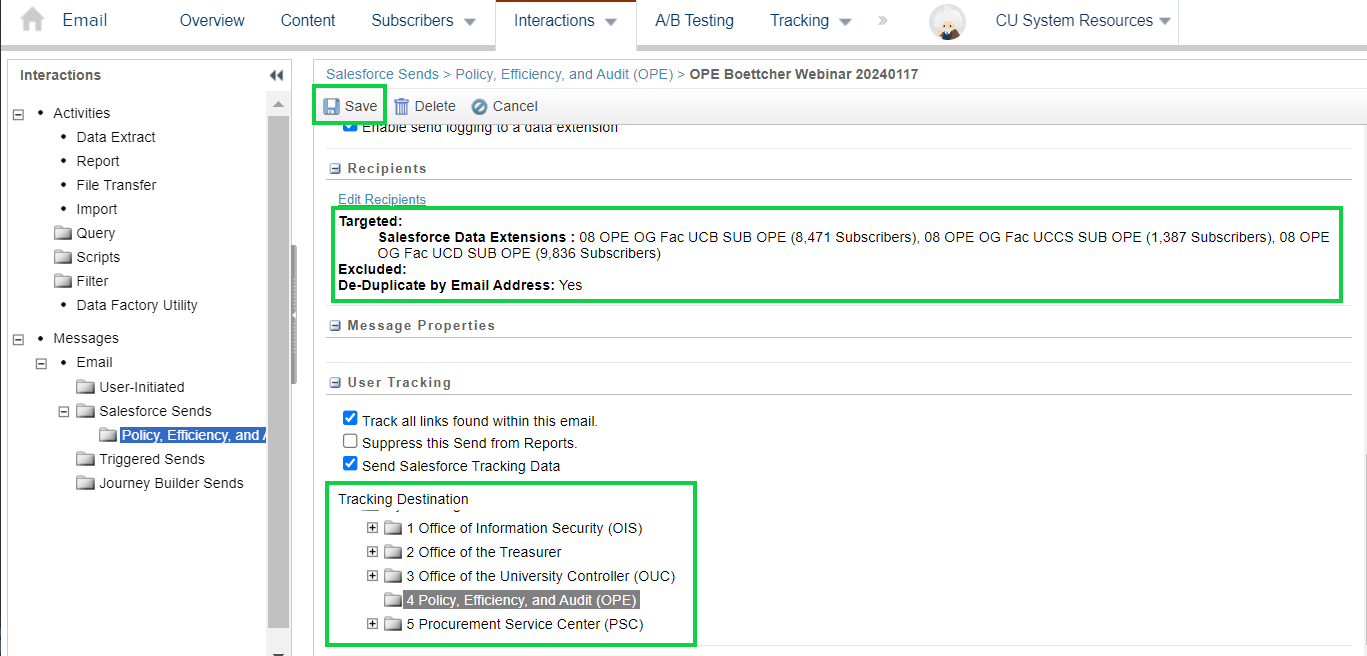Click the left panel vertical scrollbar
The image size is (1367, 656).
point(279,370)
